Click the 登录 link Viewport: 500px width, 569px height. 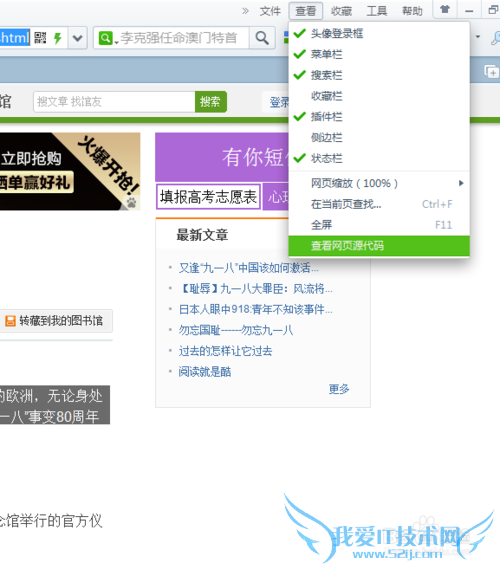point(279,102)
